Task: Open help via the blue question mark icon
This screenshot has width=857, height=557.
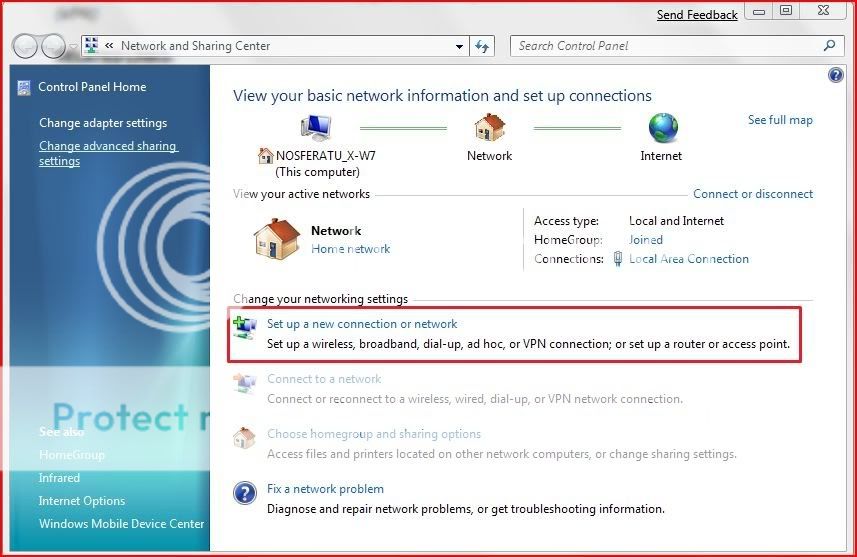Action: point(835,74)
